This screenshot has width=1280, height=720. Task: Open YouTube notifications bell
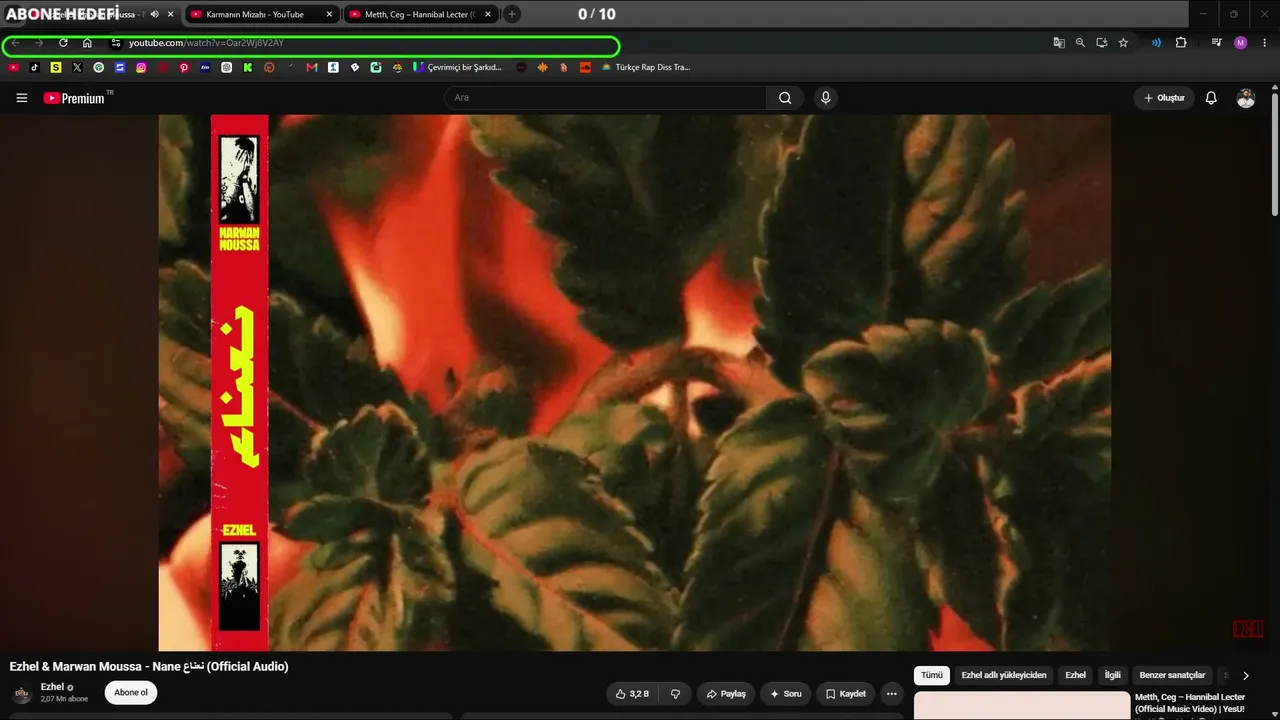(1211, 98)
